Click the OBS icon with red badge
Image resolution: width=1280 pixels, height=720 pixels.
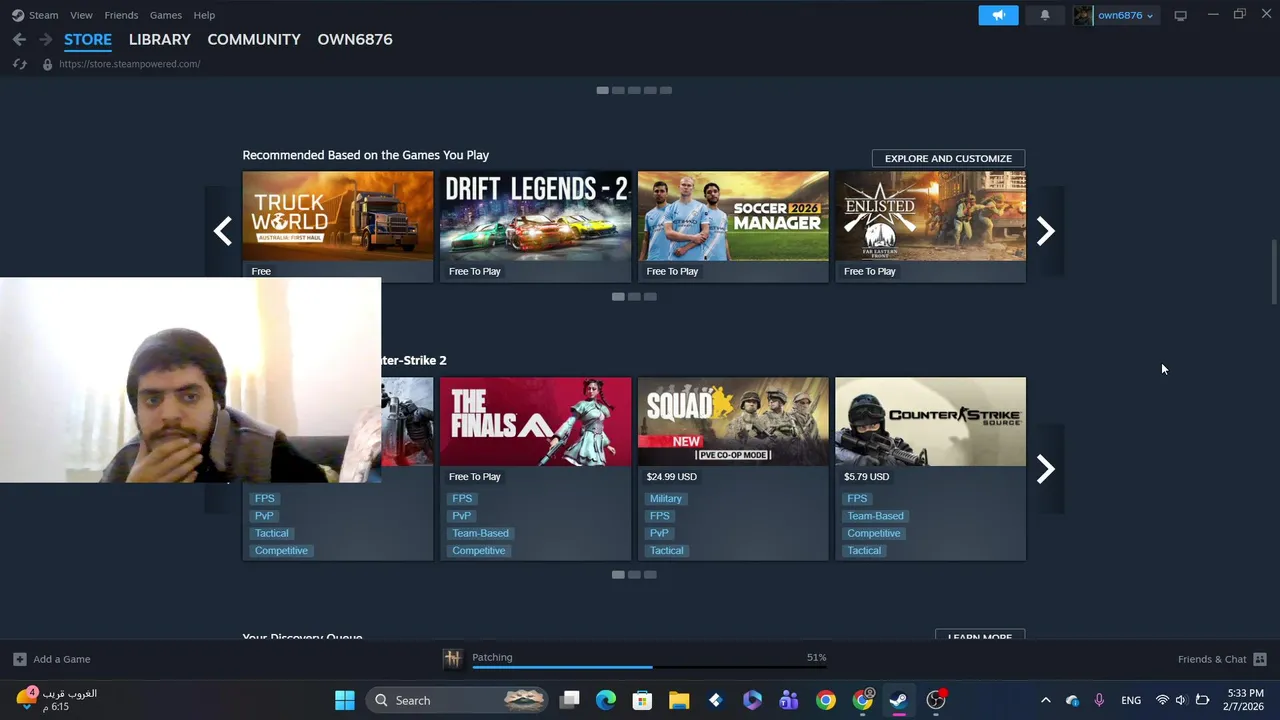936,700
